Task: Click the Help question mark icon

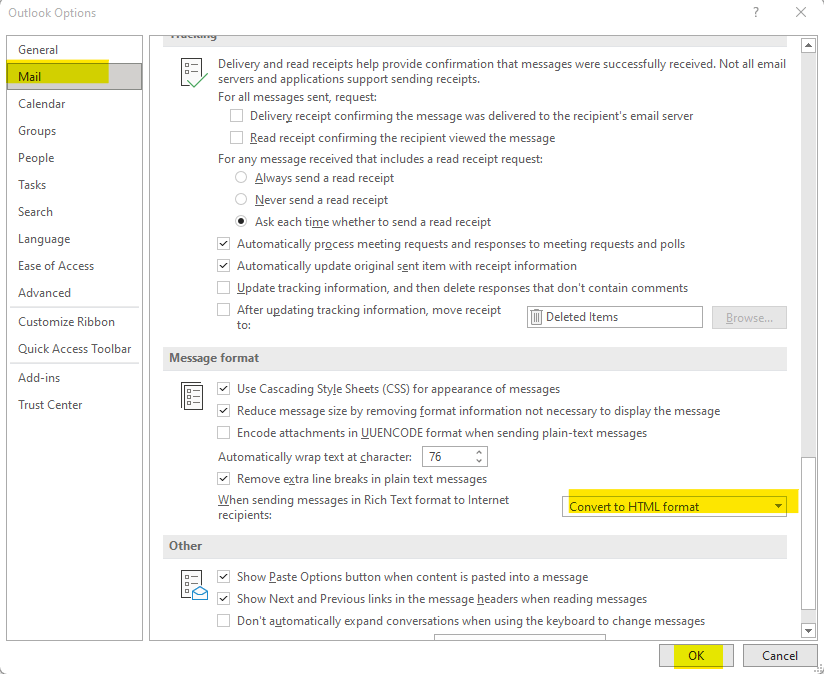Action: pyautogui.click(x=756, y=12)
